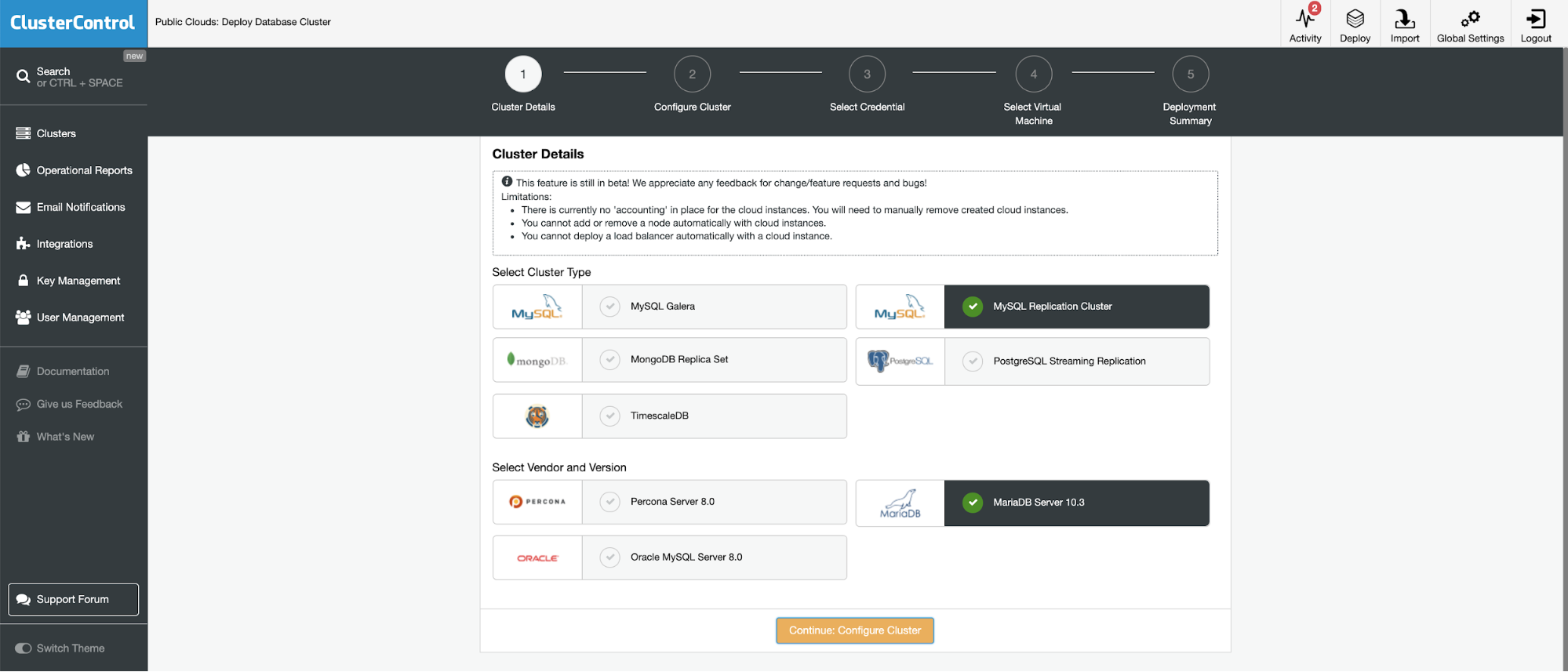Screen dimensions: 1568x672
Task: Jump to step 5 Deployment Summary
Action: [x=1191, y=74]
